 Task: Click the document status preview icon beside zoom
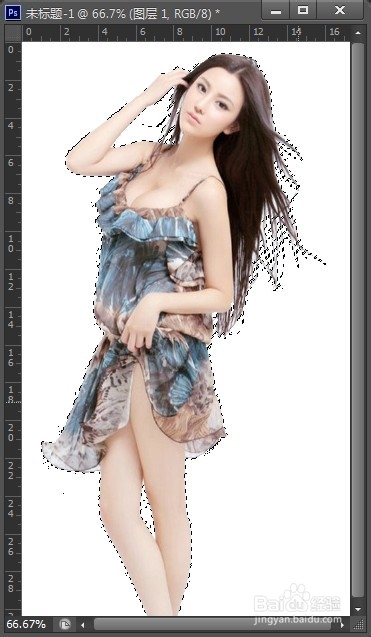pos(64,624)
